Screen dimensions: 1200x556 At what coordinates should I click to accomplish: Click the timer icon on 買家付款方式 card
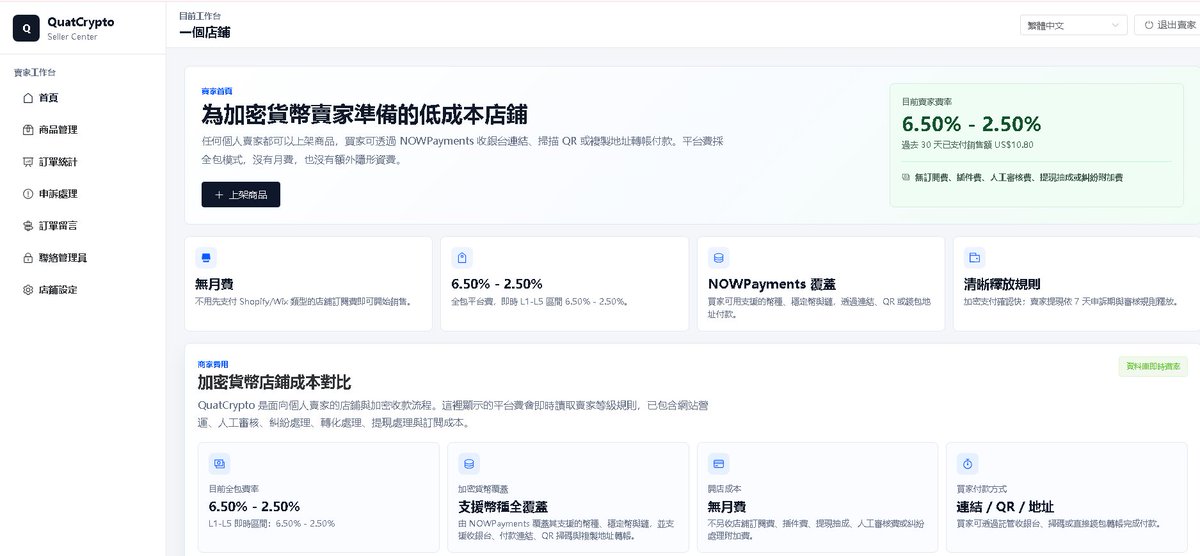point(966,464)
